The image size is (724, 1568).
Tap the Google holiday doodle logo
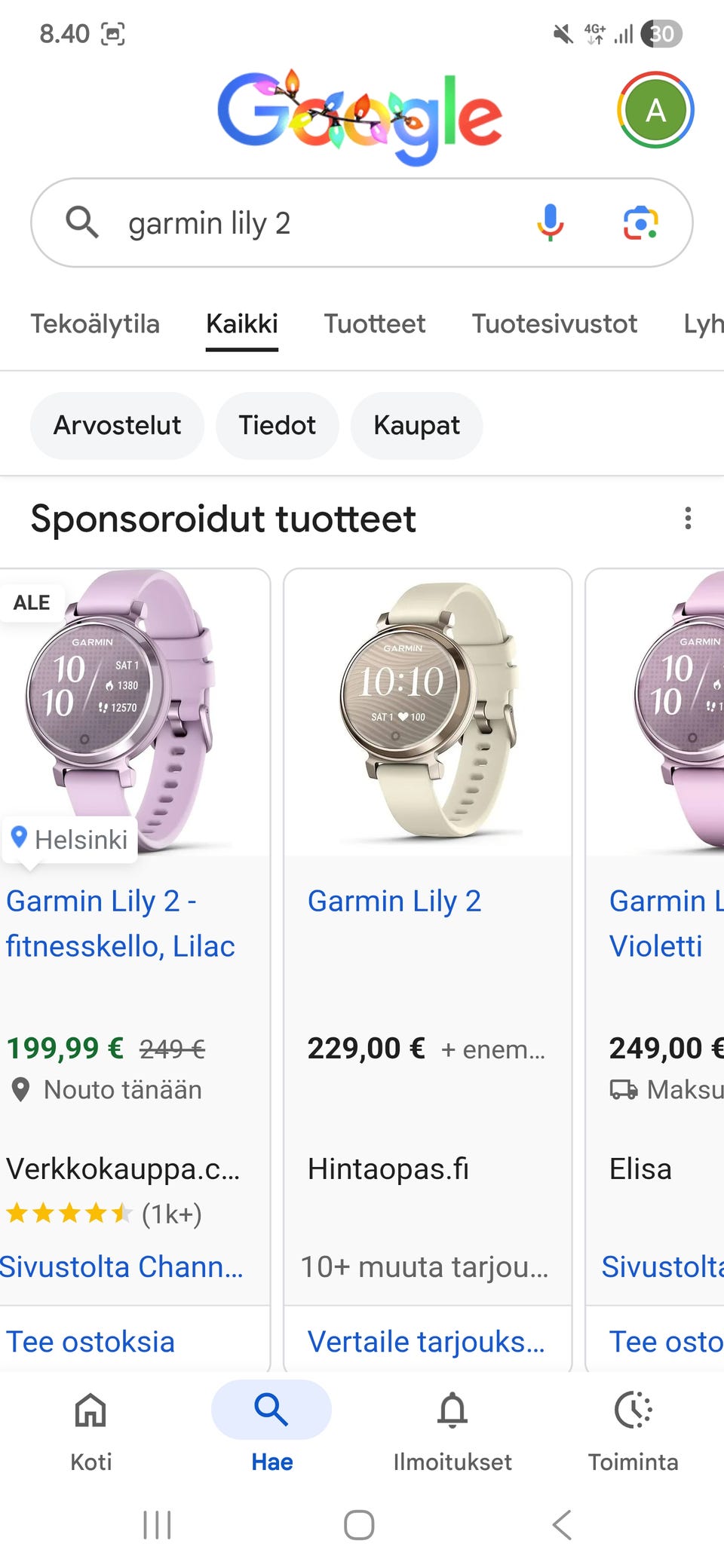[x=360, y=117]
